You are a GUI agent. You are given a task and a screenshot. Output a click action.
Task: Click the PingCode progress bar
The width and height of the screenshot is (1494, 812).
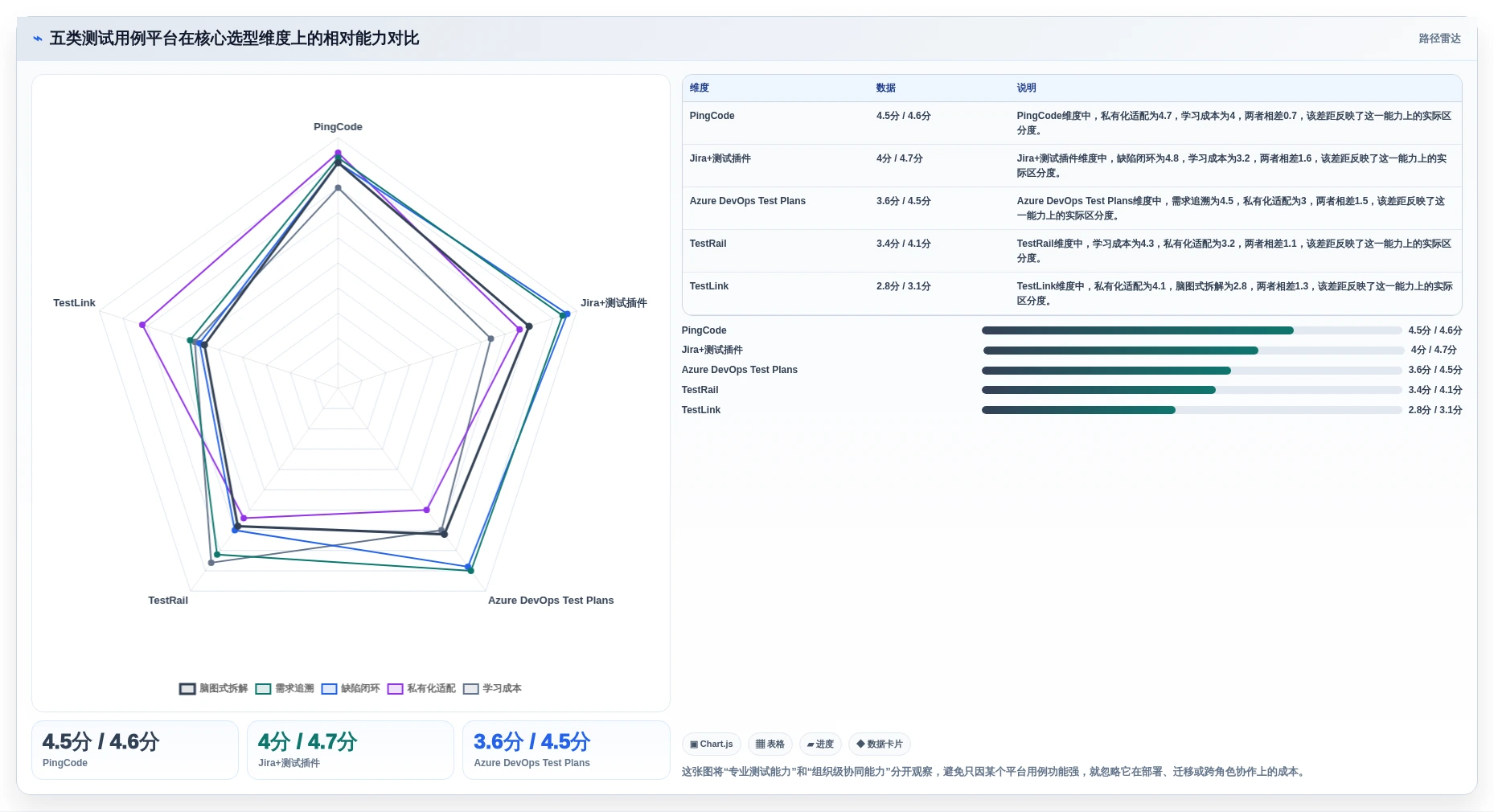(x=1192, y=330)
